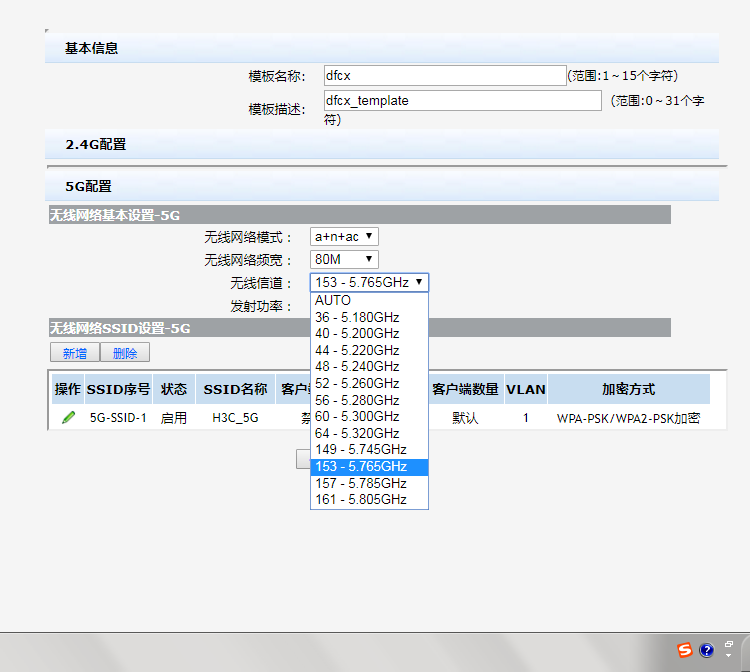The image size is (750, 672).
Task: Click the 无线信道 label
Action: point(260,283)
